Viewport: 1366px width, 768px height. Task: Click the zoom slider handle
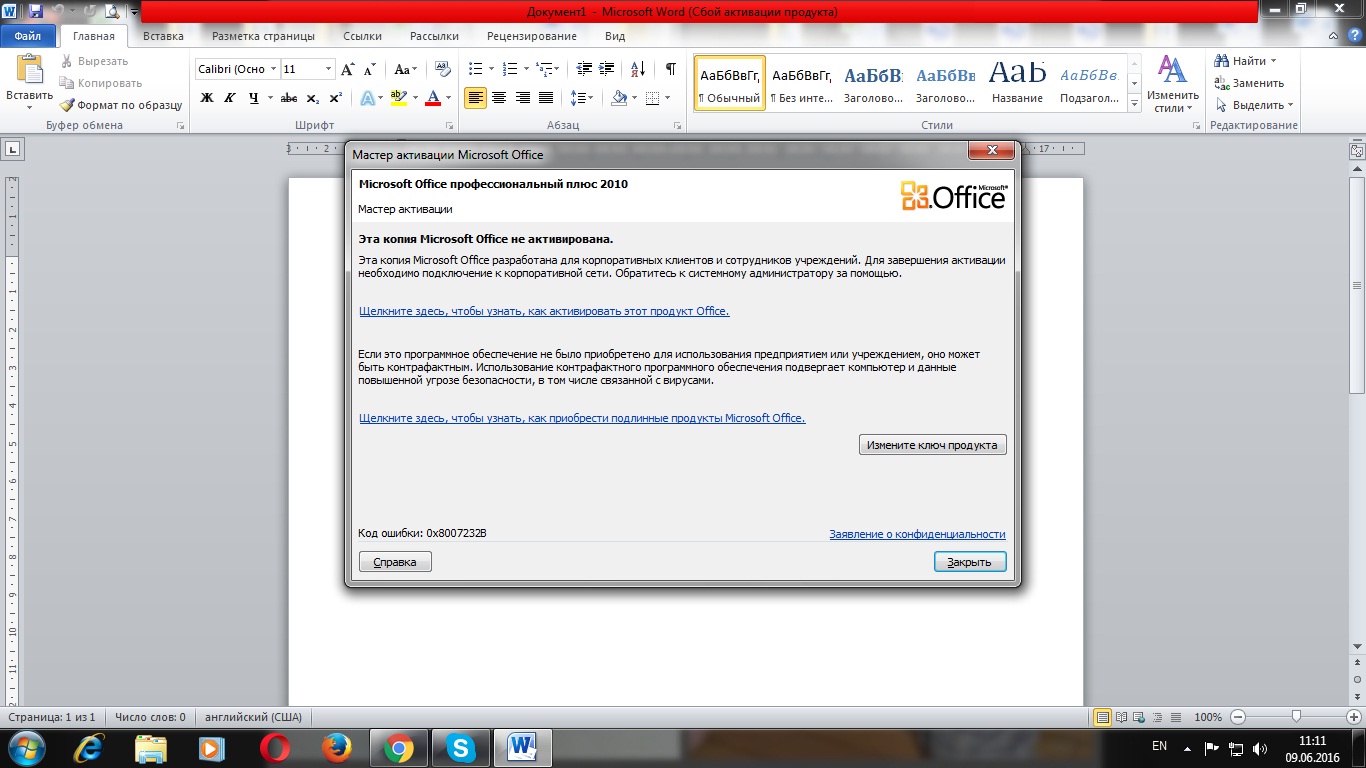tap(1297, 717)
